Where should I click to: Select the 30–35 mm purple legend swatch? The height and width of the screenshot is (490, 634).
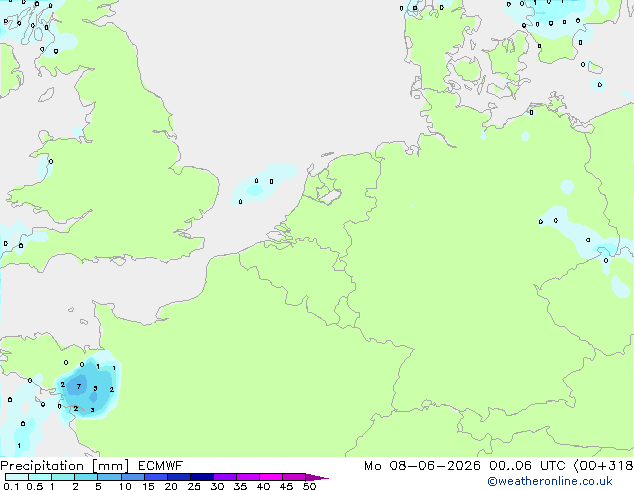click(x=224, y=477)
